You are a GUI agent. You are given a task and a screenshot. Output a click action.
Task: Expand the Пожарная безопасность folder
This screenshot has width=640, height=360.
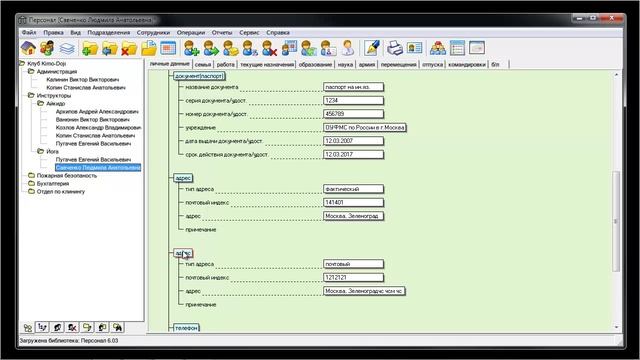pyautogui.click(x=31, y=176)
